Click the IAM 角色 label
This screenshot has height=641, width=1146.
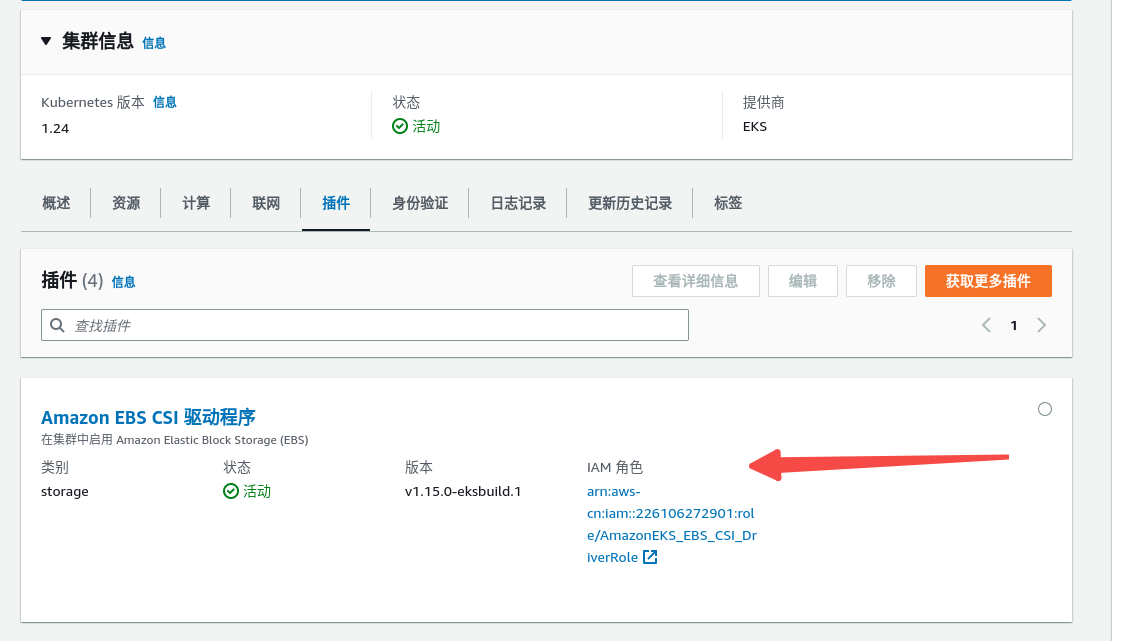click(615, 467)
